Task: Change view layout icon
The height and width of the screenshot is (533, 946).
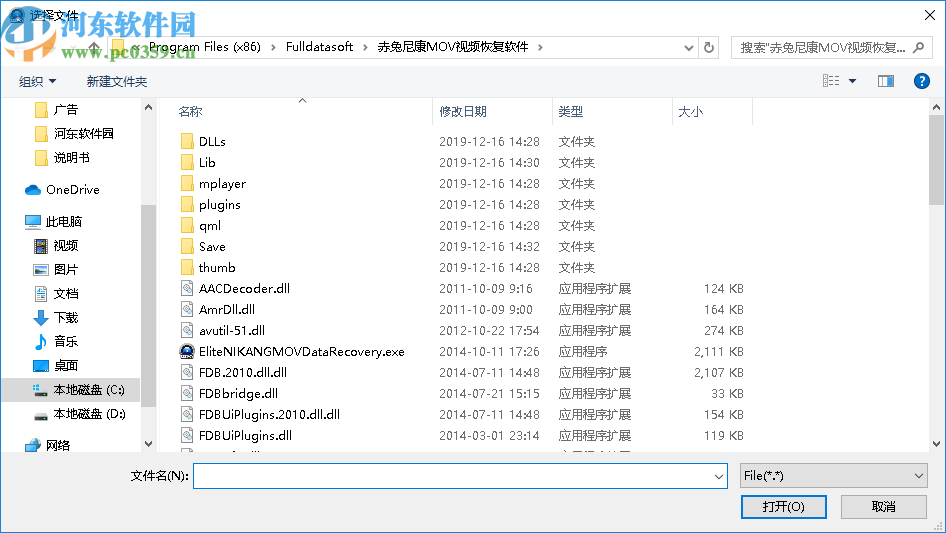Action: [x=831, y=81]
